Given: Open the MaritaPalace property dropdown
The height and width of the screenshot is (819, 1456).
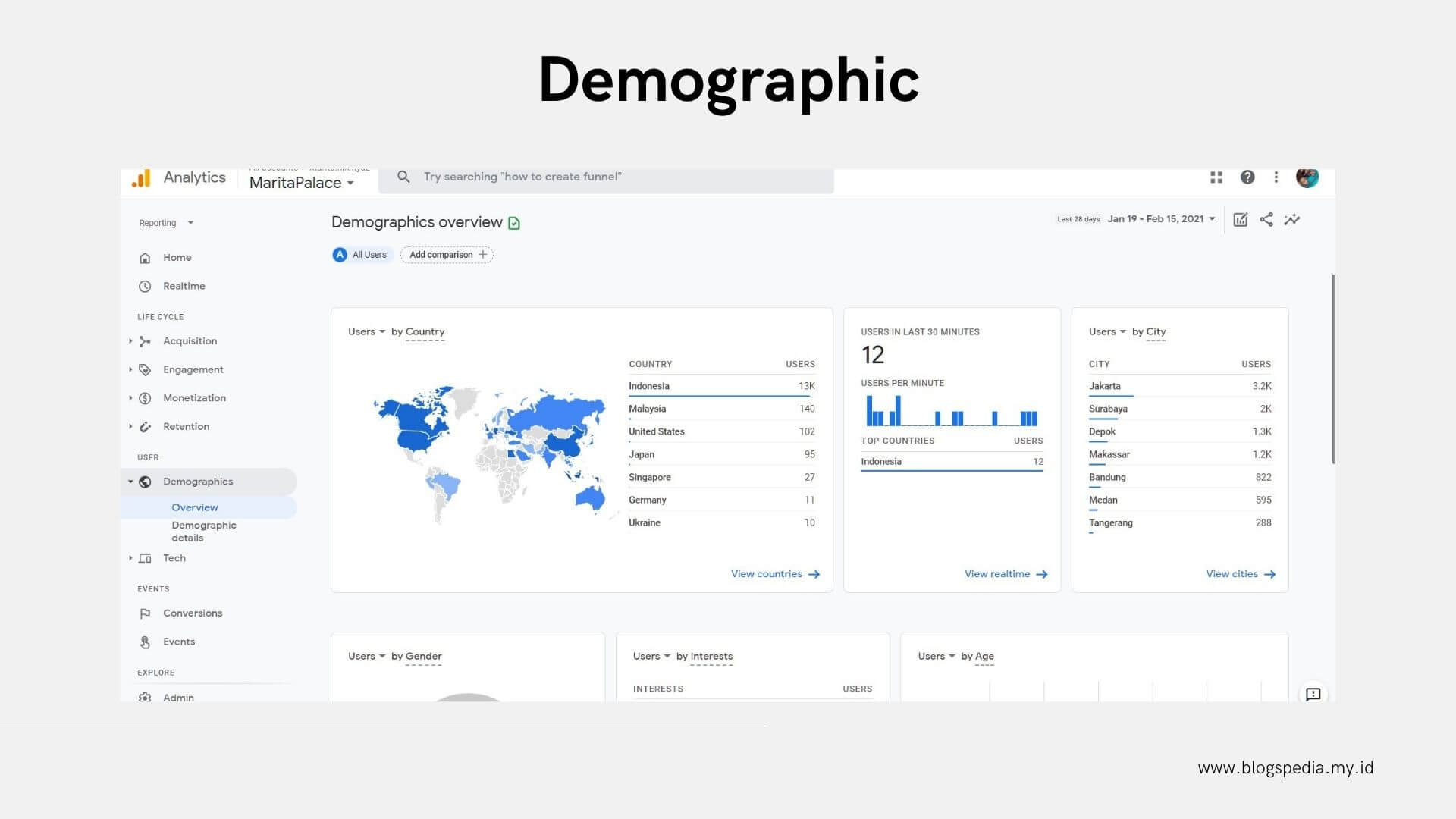Looking at the screenshot, I should coord(302,183).
